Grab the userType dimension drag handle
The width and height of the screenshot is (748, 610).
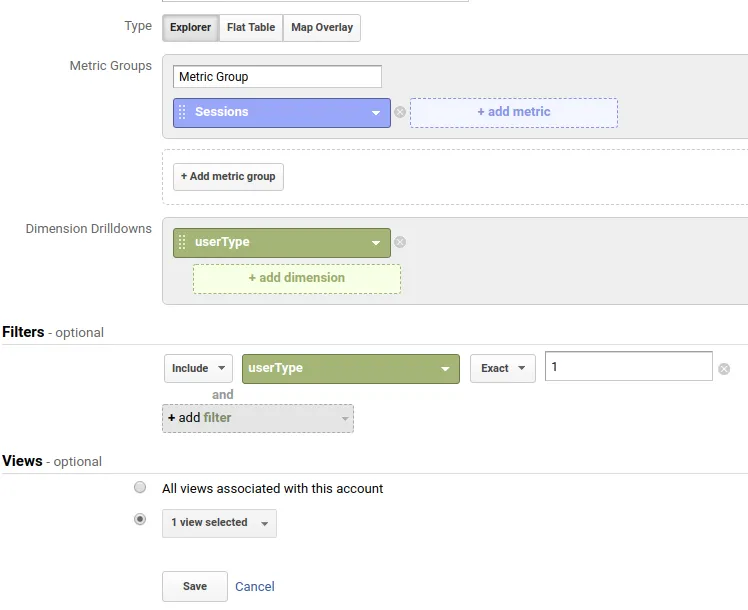182,242
